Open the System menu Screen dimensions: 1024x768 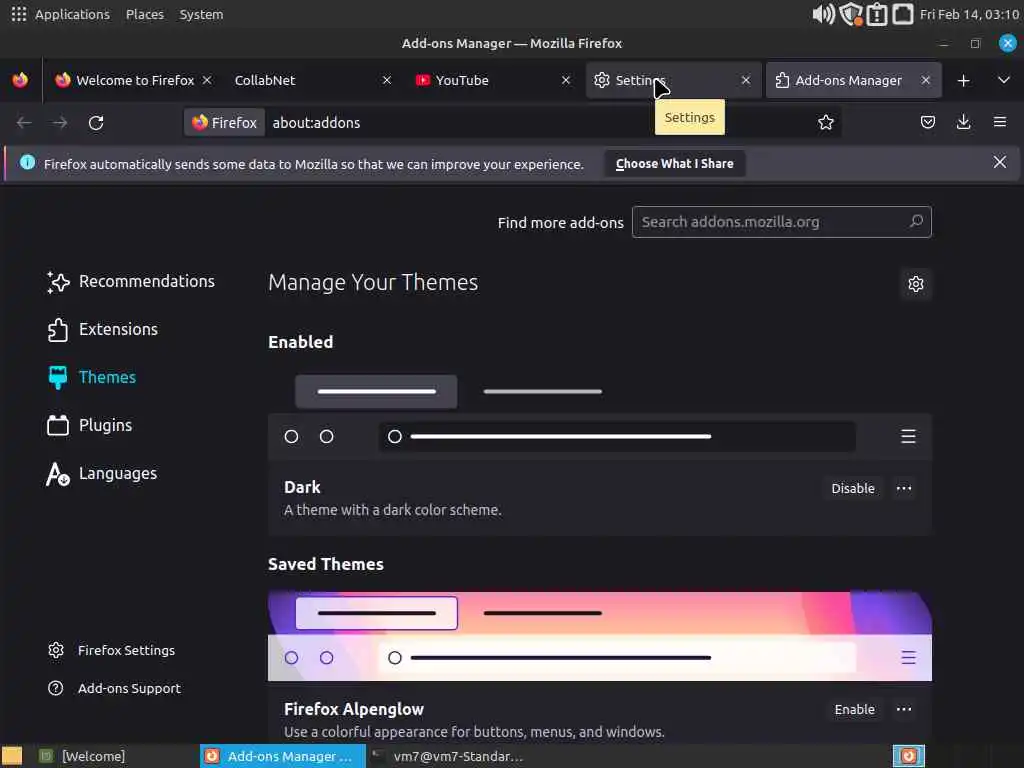tap(201, 14)
